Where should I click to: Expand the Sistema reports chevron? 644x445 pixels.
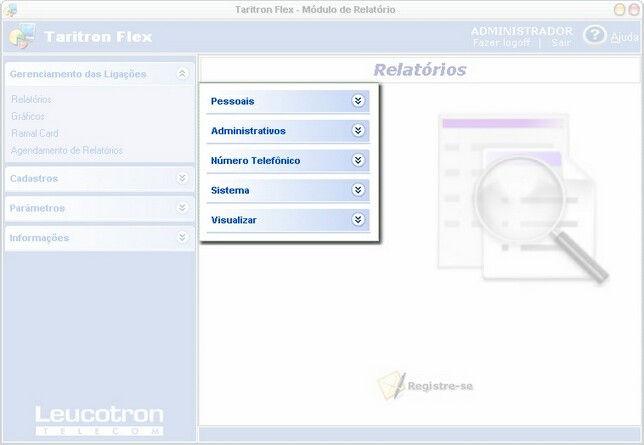point(358,190)
